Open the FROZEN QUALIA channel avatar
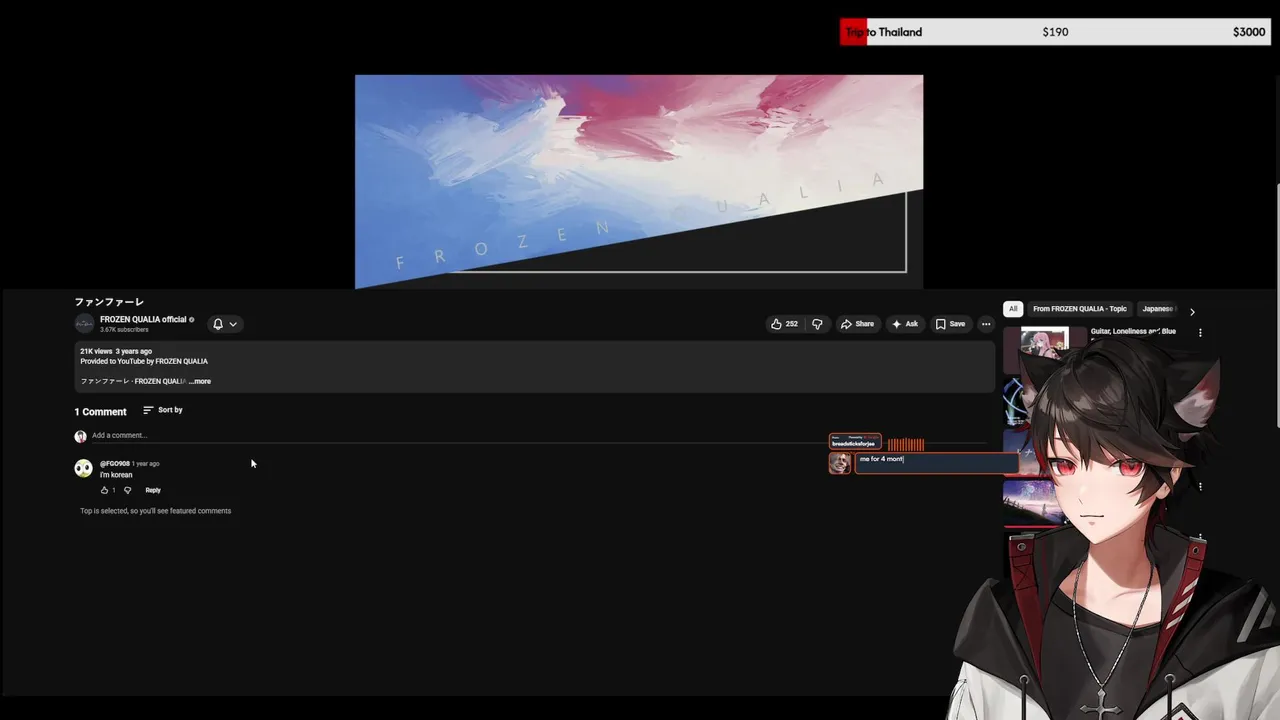Screen dimensions: 1280x720 pyautogui.click(x=84, y=324)
